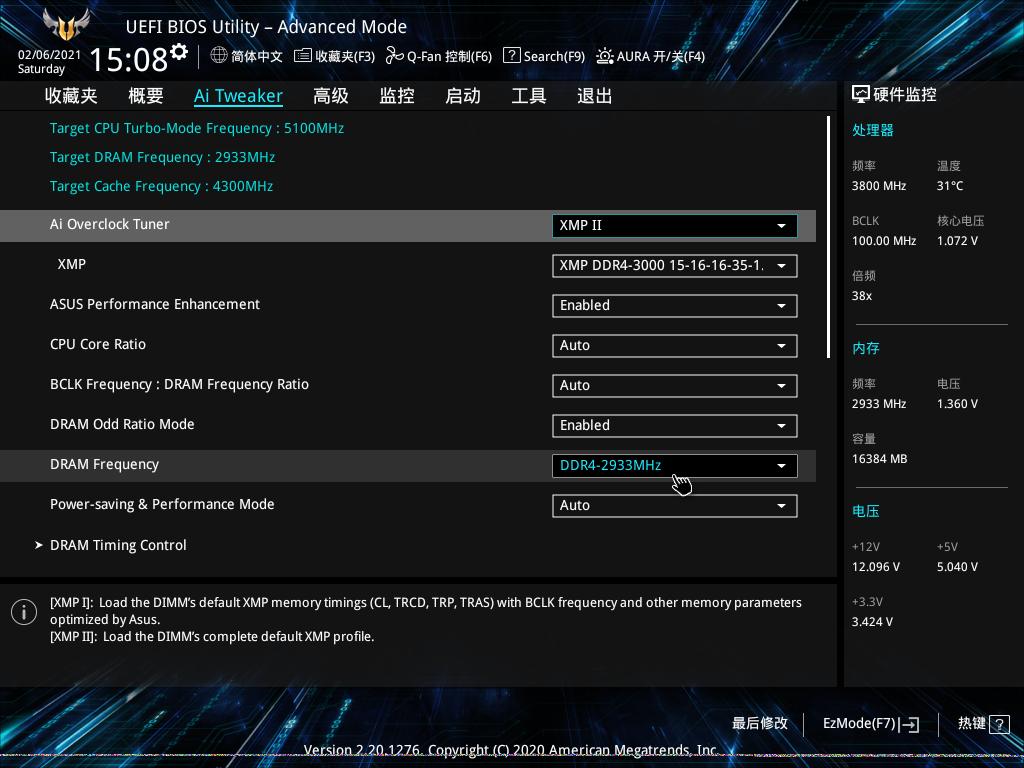Expand the DRAM Timing Control submenu
Screen dimensions: 1024x768
pos(118,545)
